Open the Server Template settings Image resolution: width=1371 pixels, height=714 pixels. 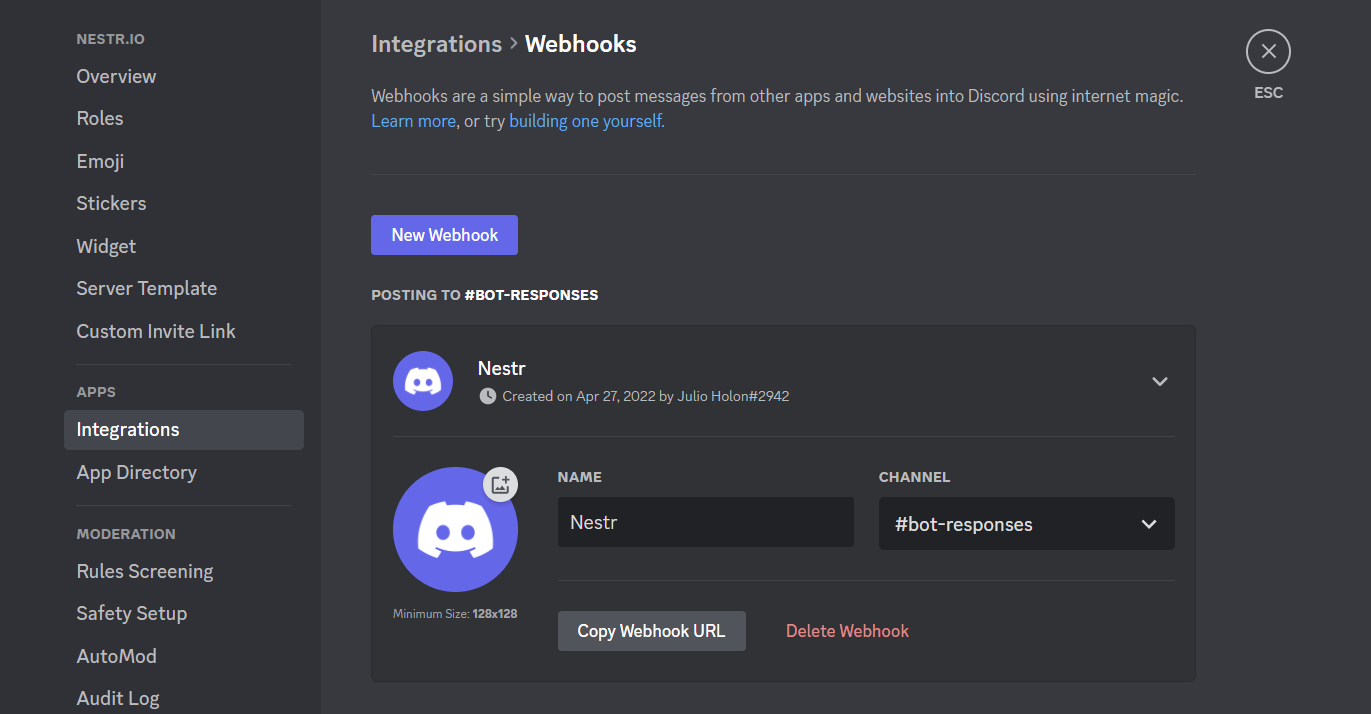click(146, 288)
